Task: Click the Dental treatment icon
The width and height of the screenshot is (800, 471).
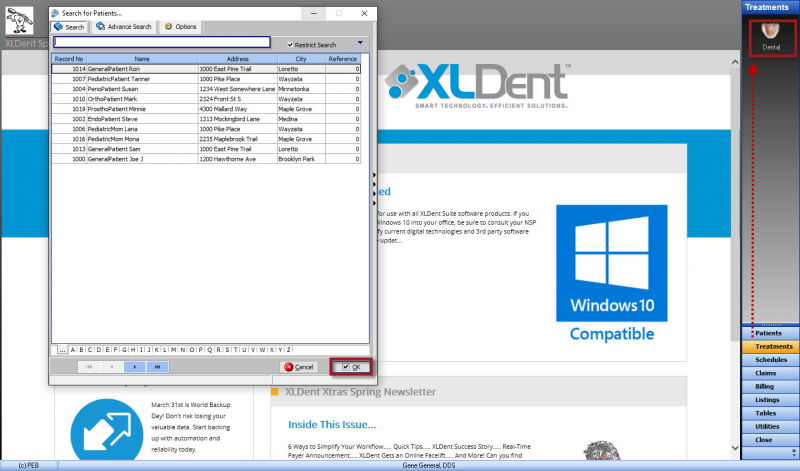Action: click(769, 37)
